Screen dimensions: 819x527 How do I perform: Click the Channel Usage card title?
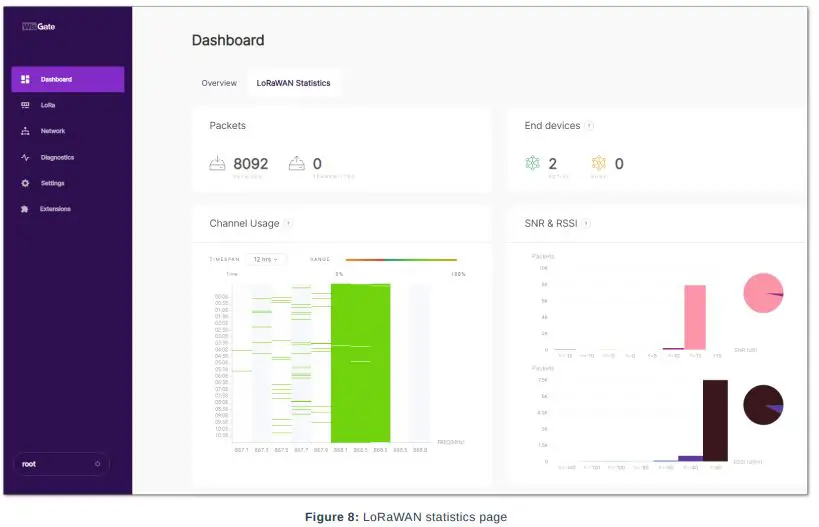[x=244, y=224]
